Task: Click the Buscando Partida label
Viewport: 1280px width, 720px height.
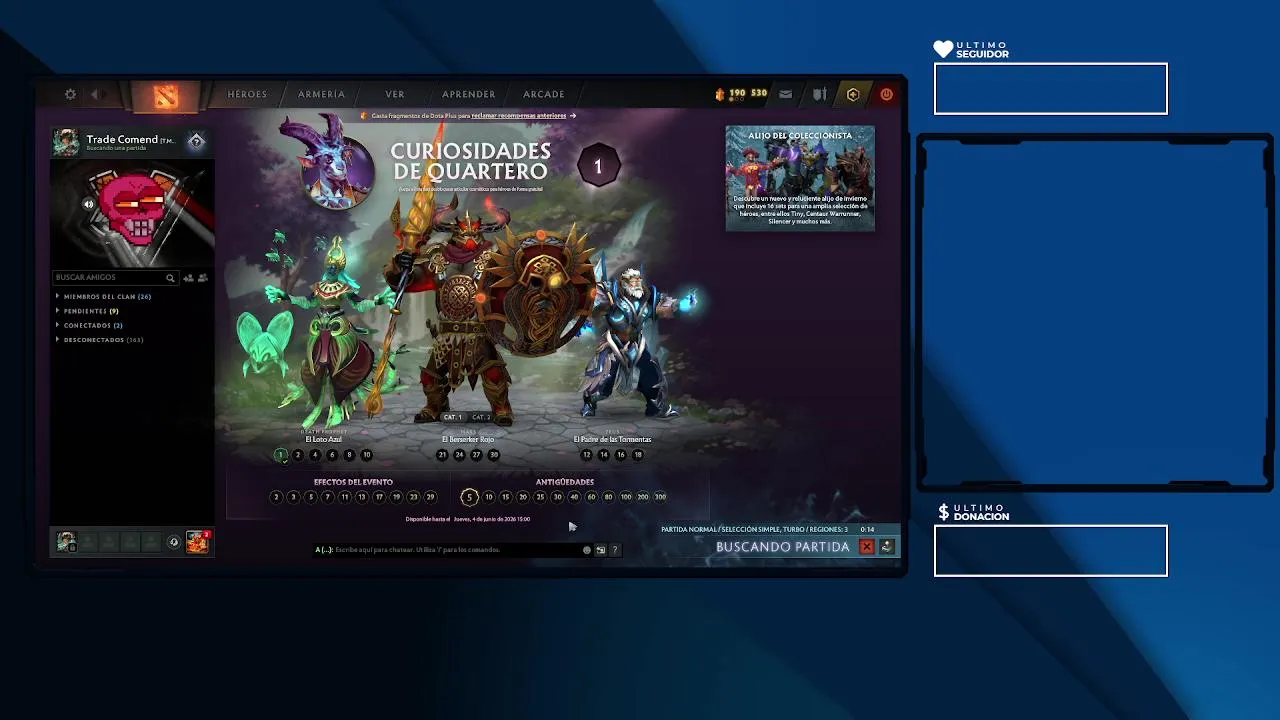Action: point(783,547)
